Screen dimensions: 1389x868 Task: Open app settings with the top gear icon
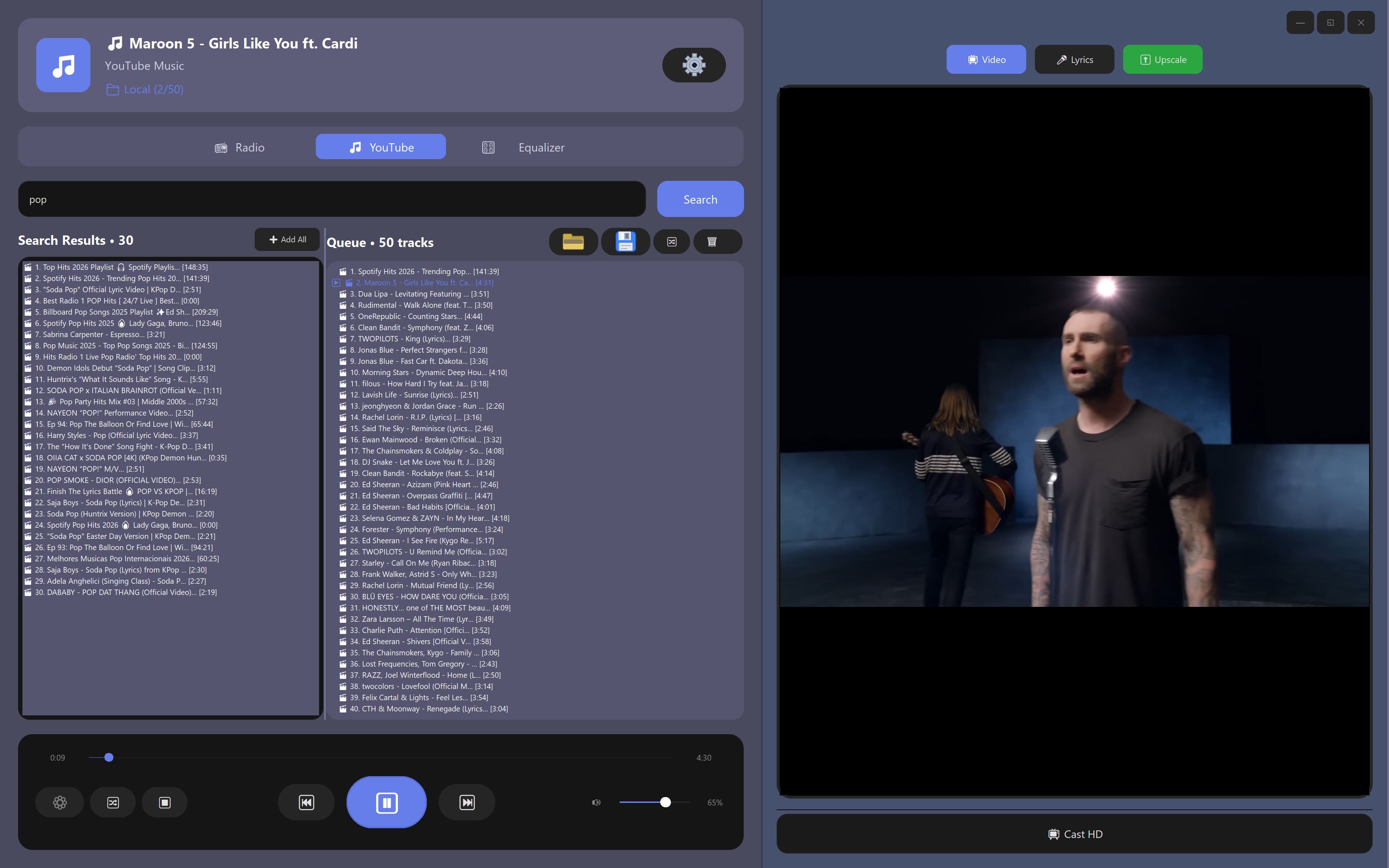pos(693,65)
